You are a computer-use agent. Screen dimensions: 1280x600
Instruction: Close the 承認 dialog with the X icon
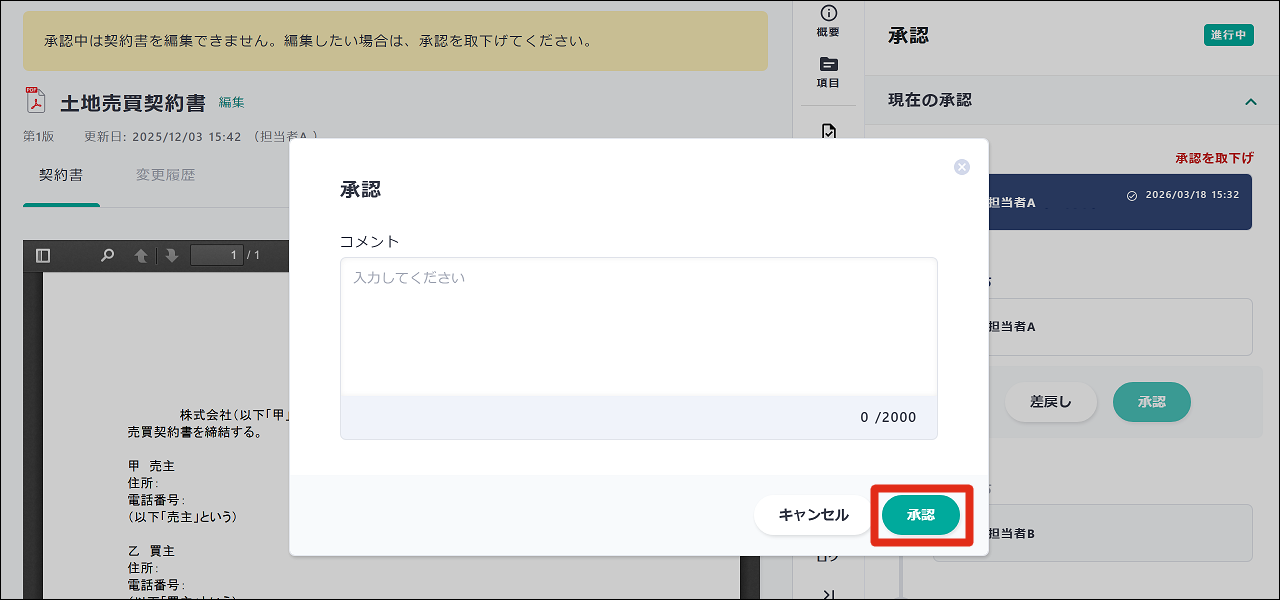962,167
